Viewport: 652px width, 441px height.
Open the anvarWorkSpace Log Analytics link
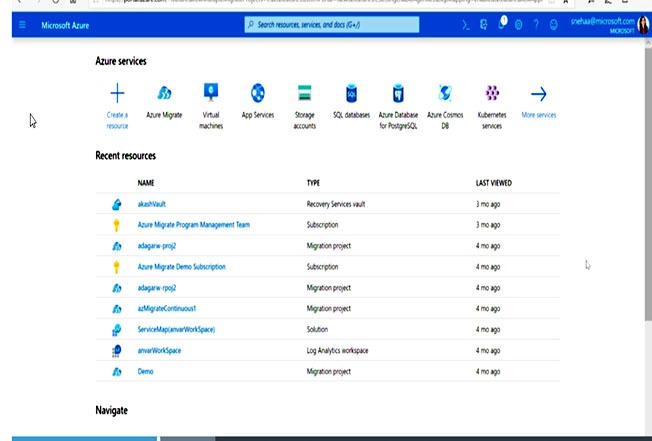159,350
